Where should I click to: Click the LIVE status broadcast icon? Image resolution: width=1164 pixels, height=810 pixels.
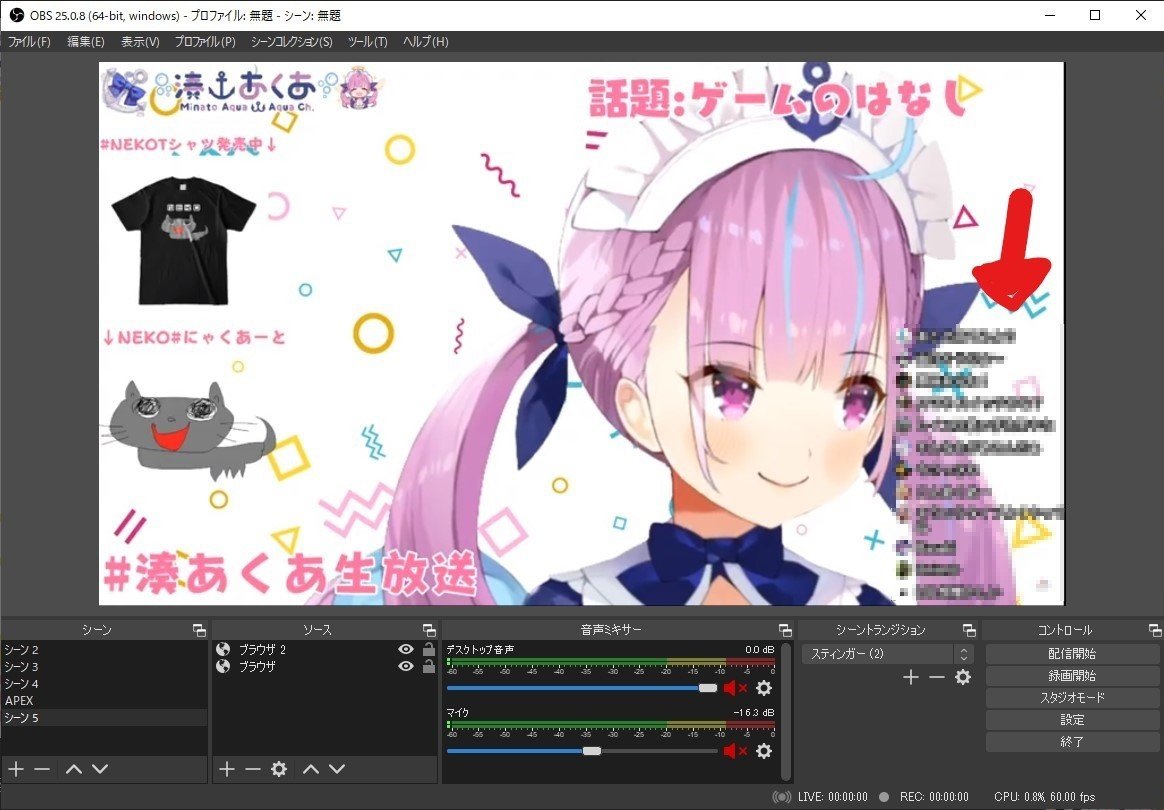tap(782, 797)
